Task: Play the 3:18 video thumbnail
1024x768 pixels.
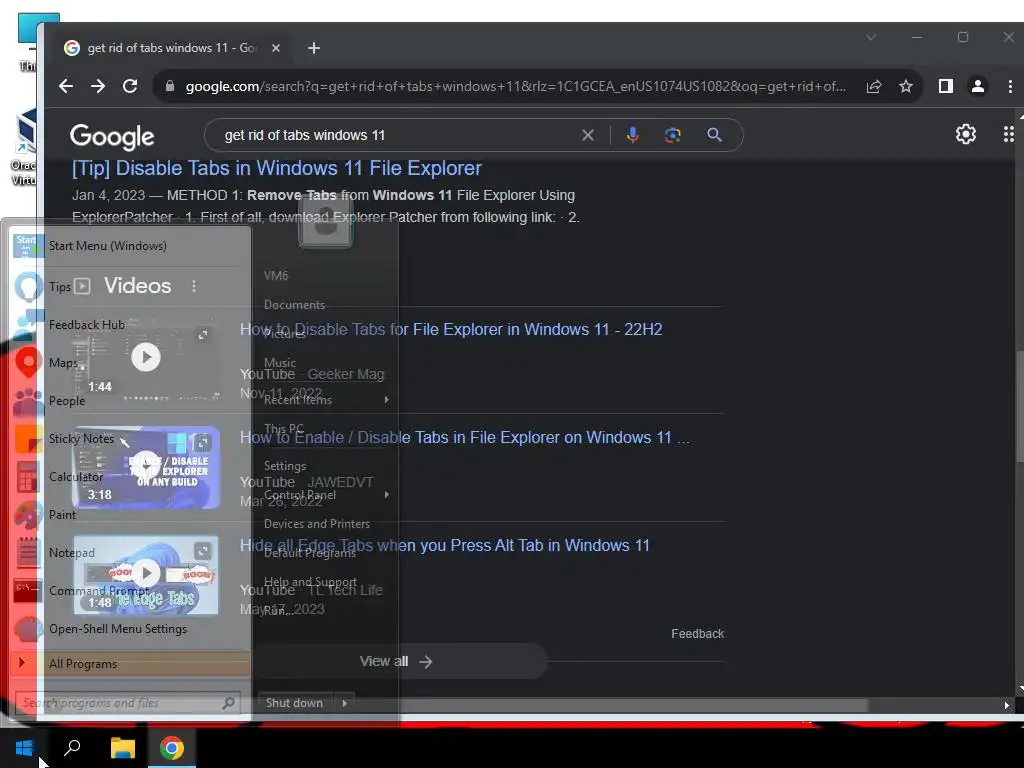Action: point(146,467)
